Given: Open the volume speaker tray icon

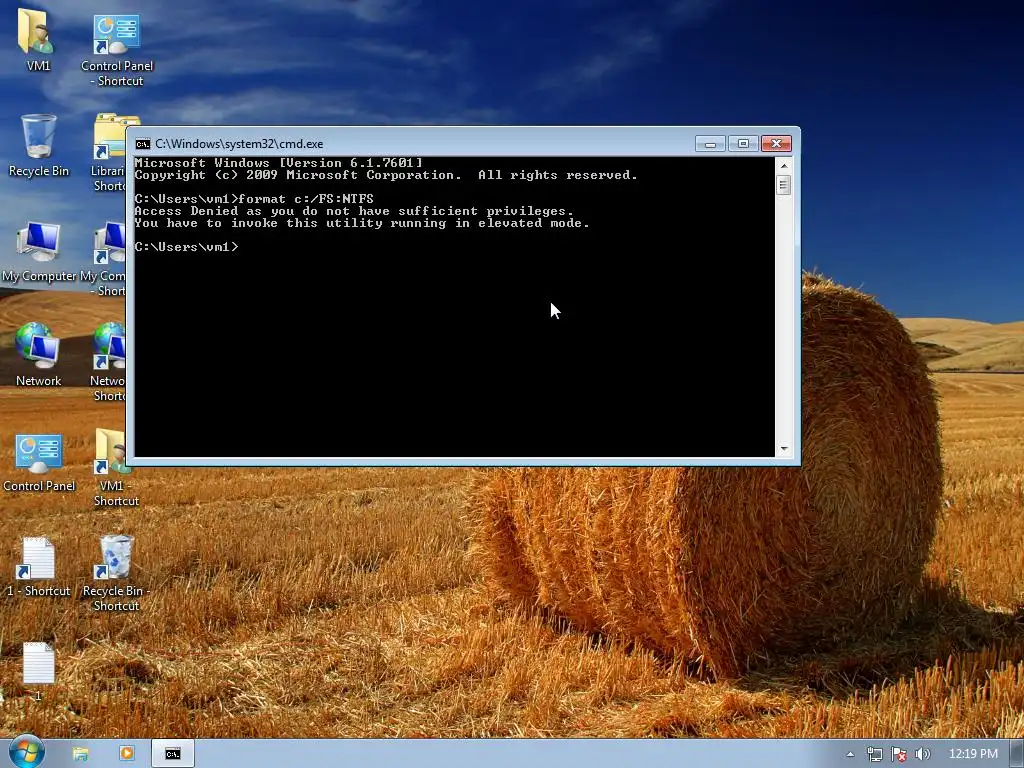Looking at the screenshot, I should pos(922,754).
